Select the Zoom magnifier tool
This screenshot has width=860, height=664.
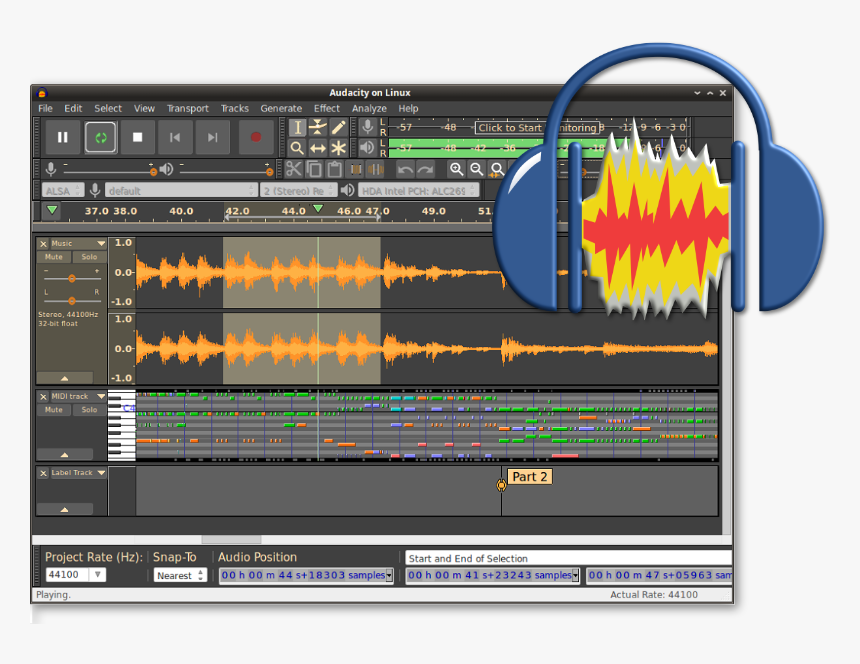coord(297,147)
